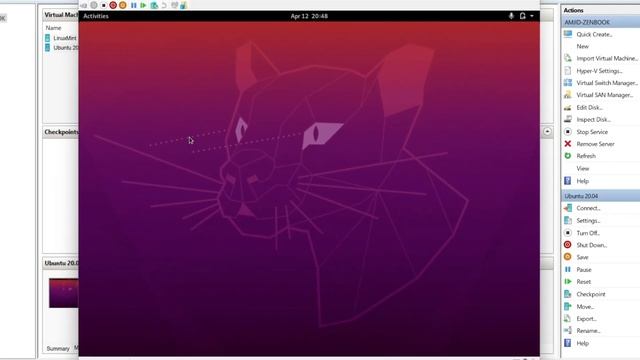
Task: Click the Pause action in Actions pane
Action: [584, 270]
